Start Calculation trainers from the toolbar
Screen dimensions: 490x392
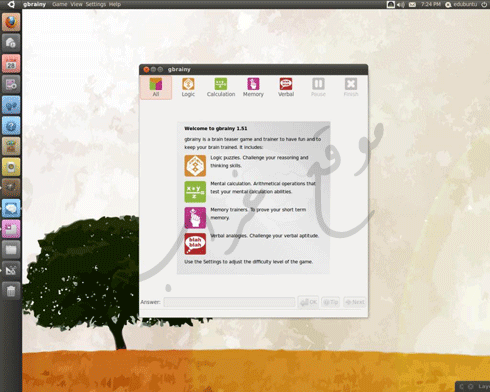click(x=221, y=87)
